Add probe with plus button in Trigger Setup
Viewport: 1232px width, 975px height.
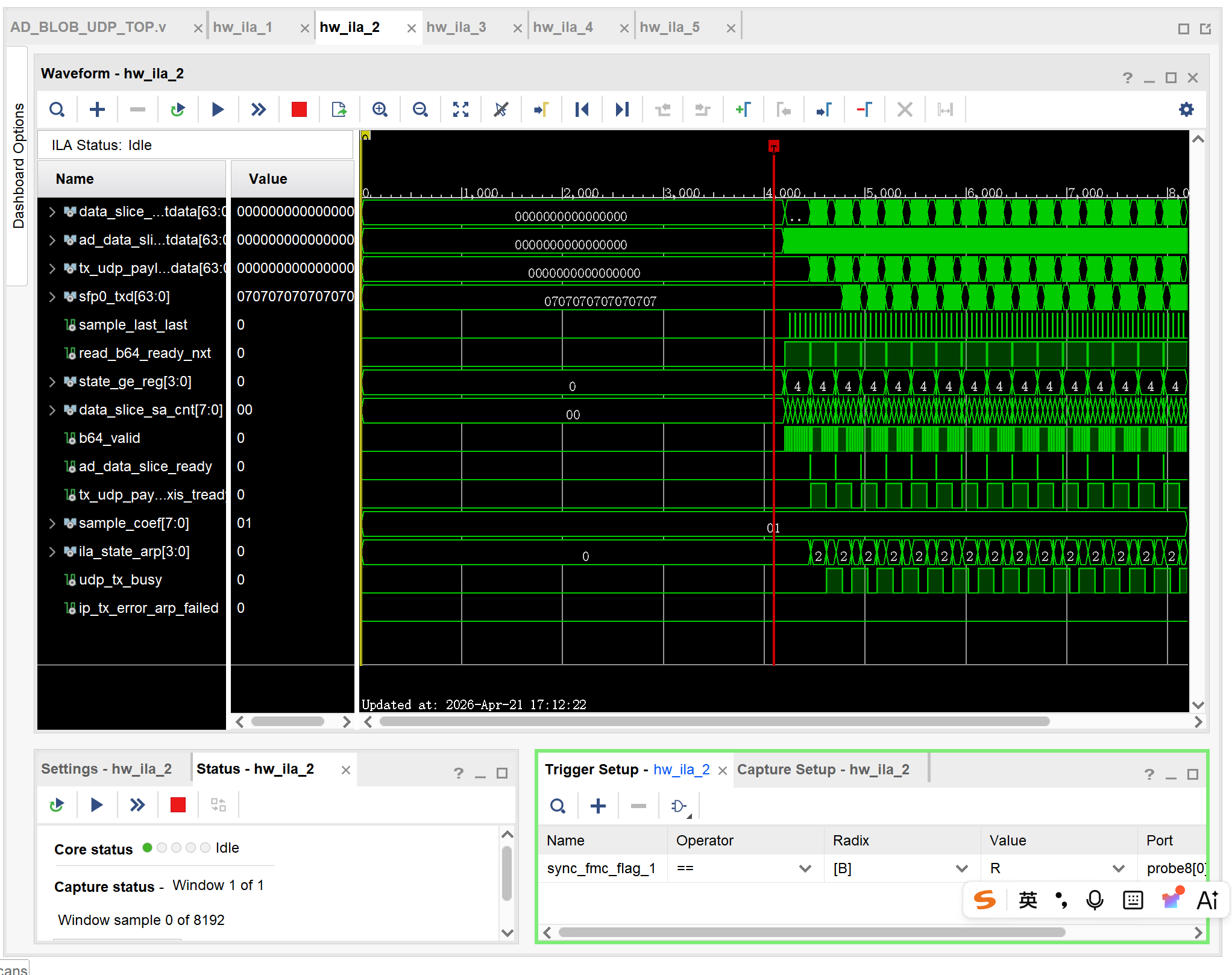tap(598, 806)
